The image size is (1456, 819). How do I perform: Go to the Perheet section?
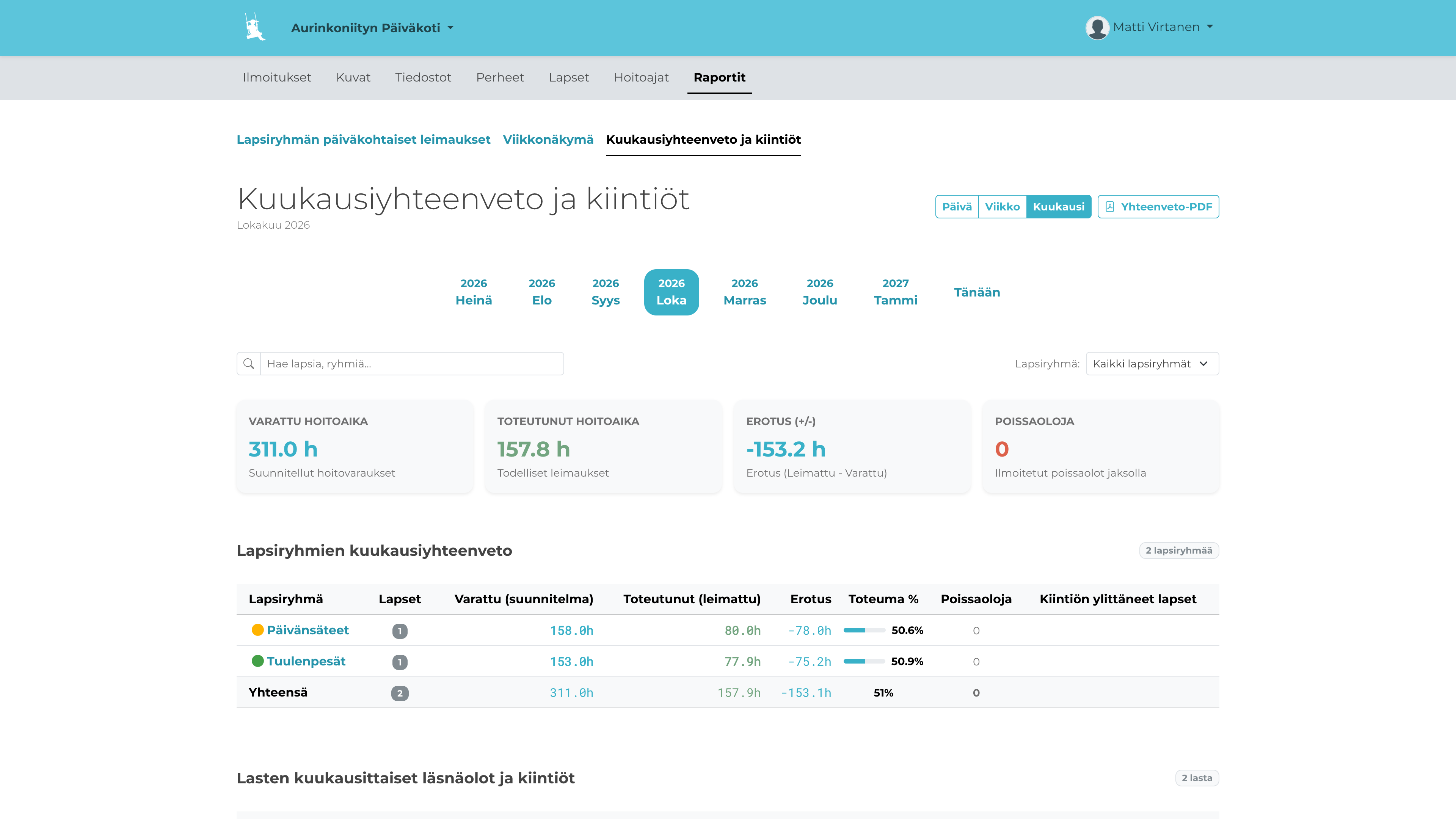[x=500, y=77]
